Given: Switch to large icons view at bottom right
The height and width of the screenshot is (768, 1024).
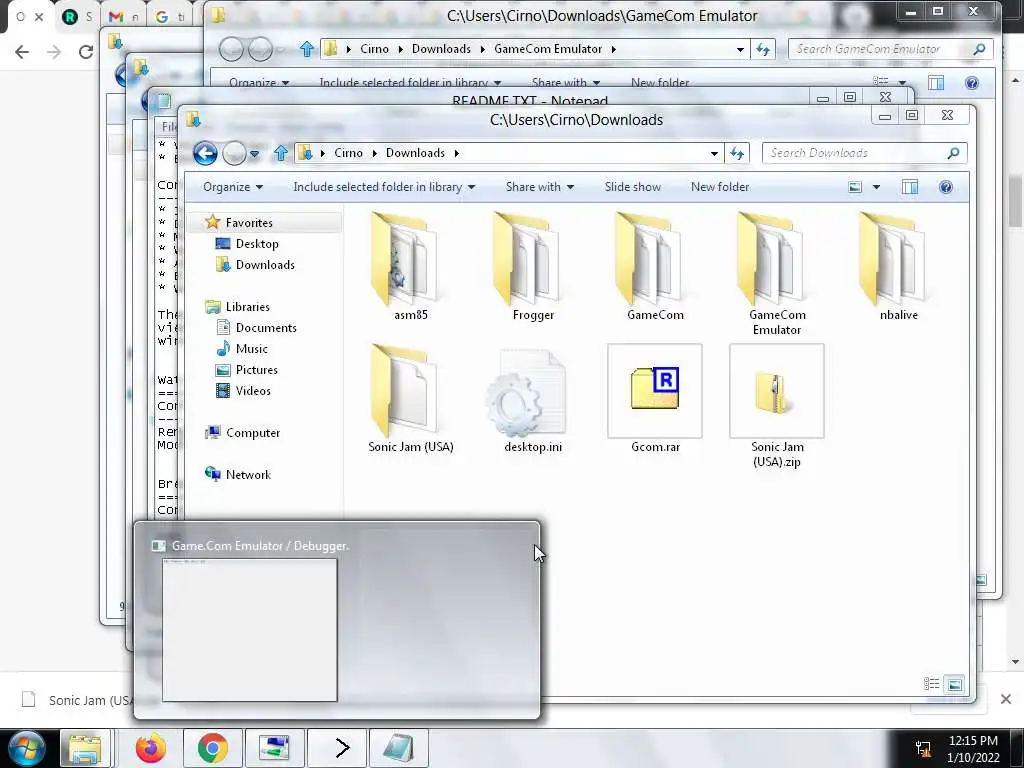Looking at the screenshot, I should click(x=954, y=684).
